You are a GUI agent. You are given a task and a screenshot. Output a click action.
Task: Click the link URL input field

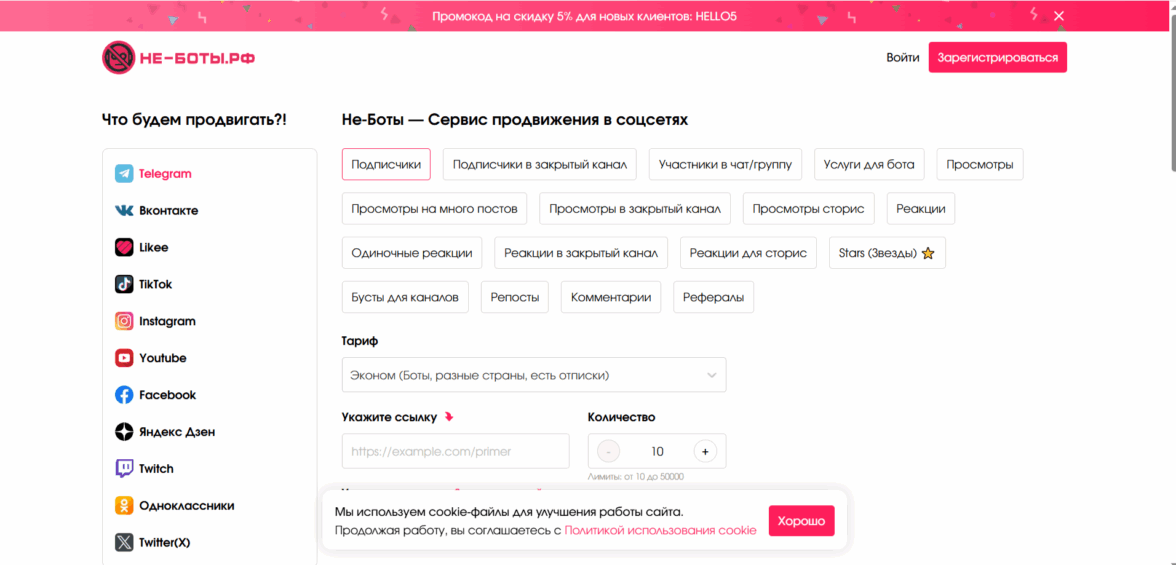coord(455,451)
